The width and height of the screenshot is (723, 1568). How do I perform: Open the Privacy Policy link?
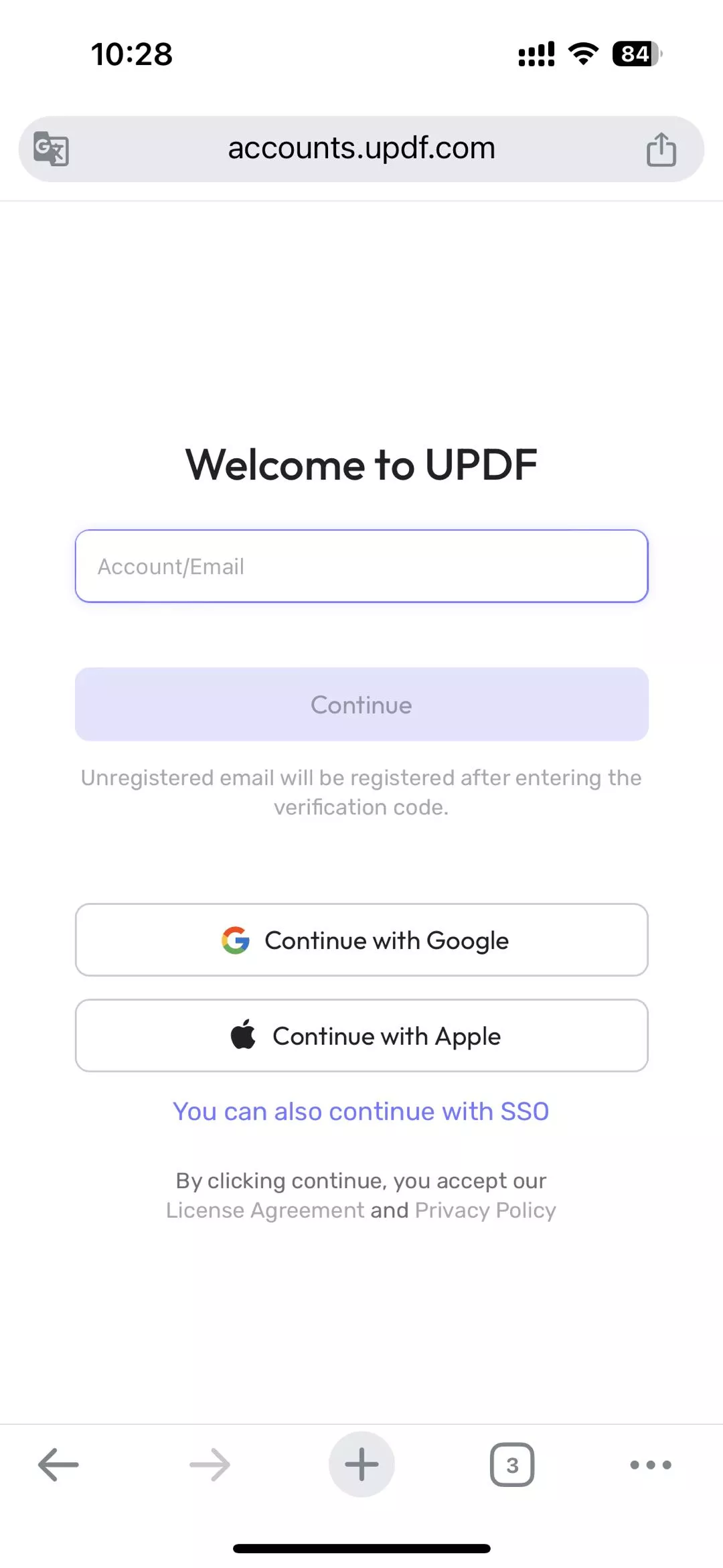tap(485, 1210)
